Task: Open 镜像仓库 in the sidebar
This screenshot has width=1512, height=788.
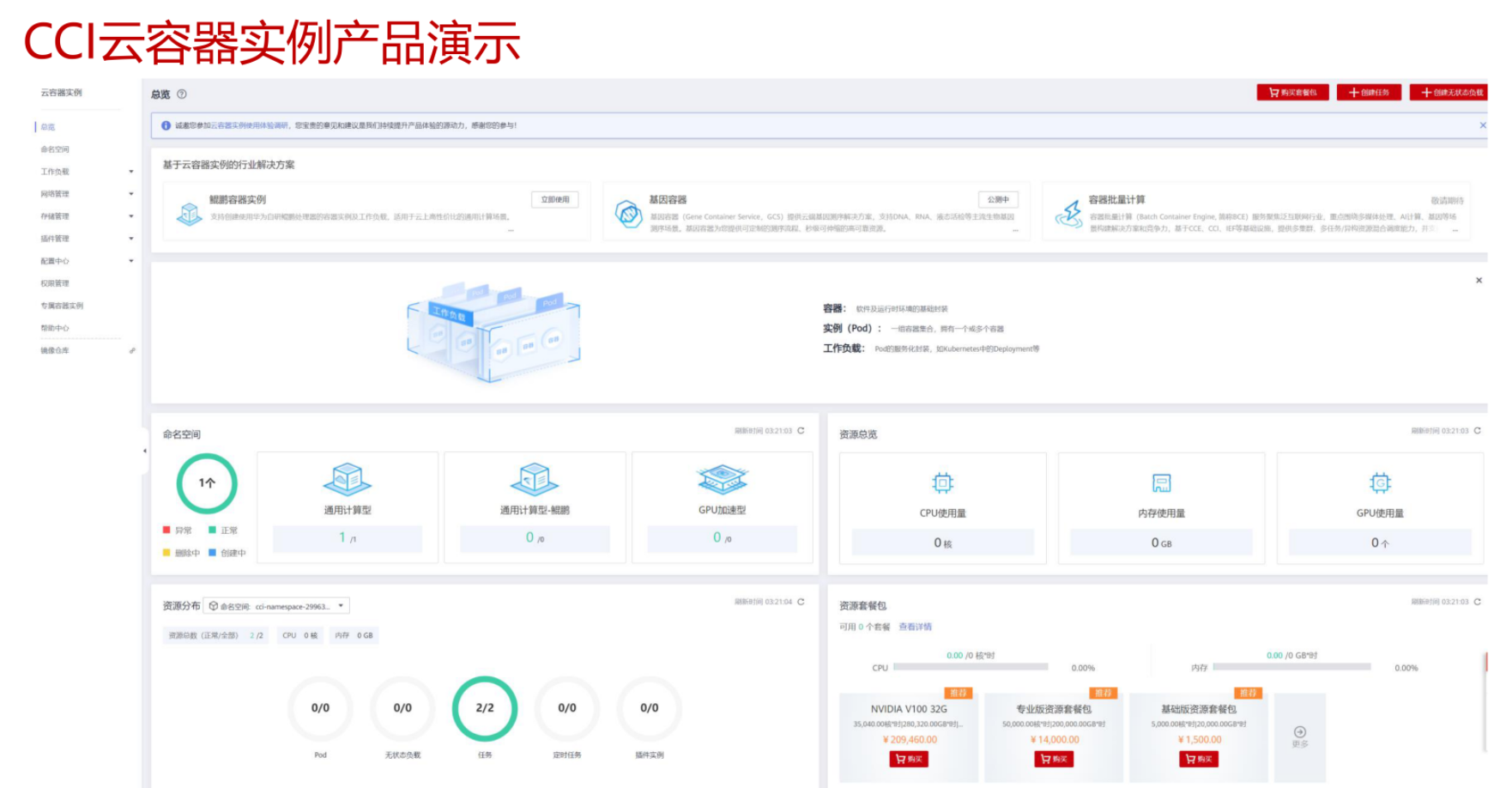Action: [x=55, y=350]
